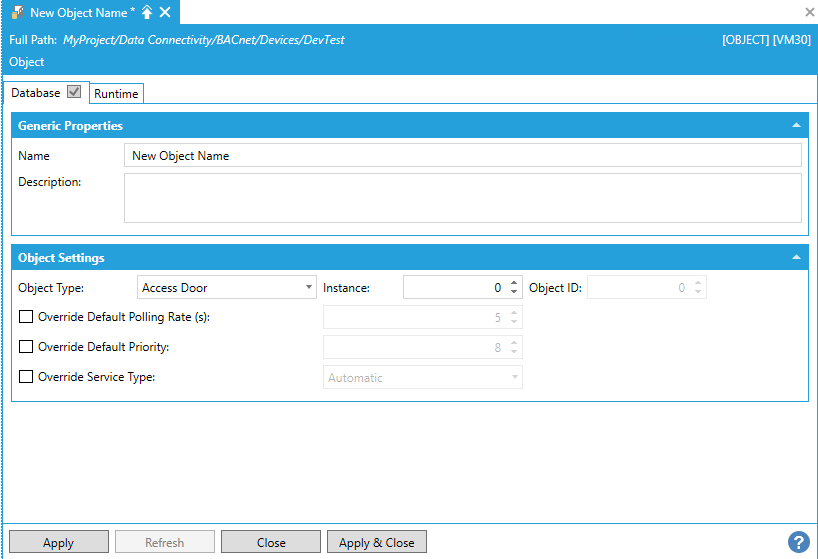Screen dimensions: 818x559
Task: Click the help question mark icon
Action: [798, 542]
